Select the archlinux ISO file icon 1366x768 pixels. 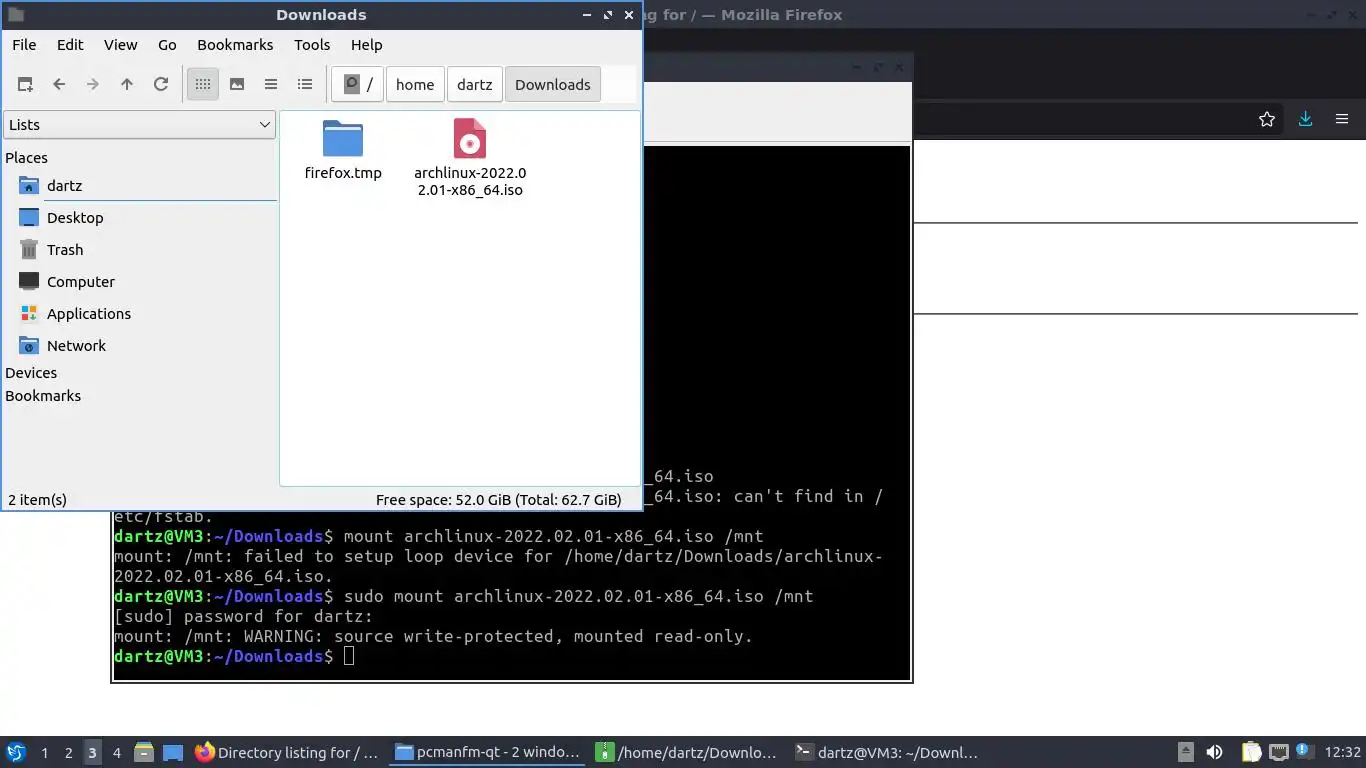click(470, 139)
